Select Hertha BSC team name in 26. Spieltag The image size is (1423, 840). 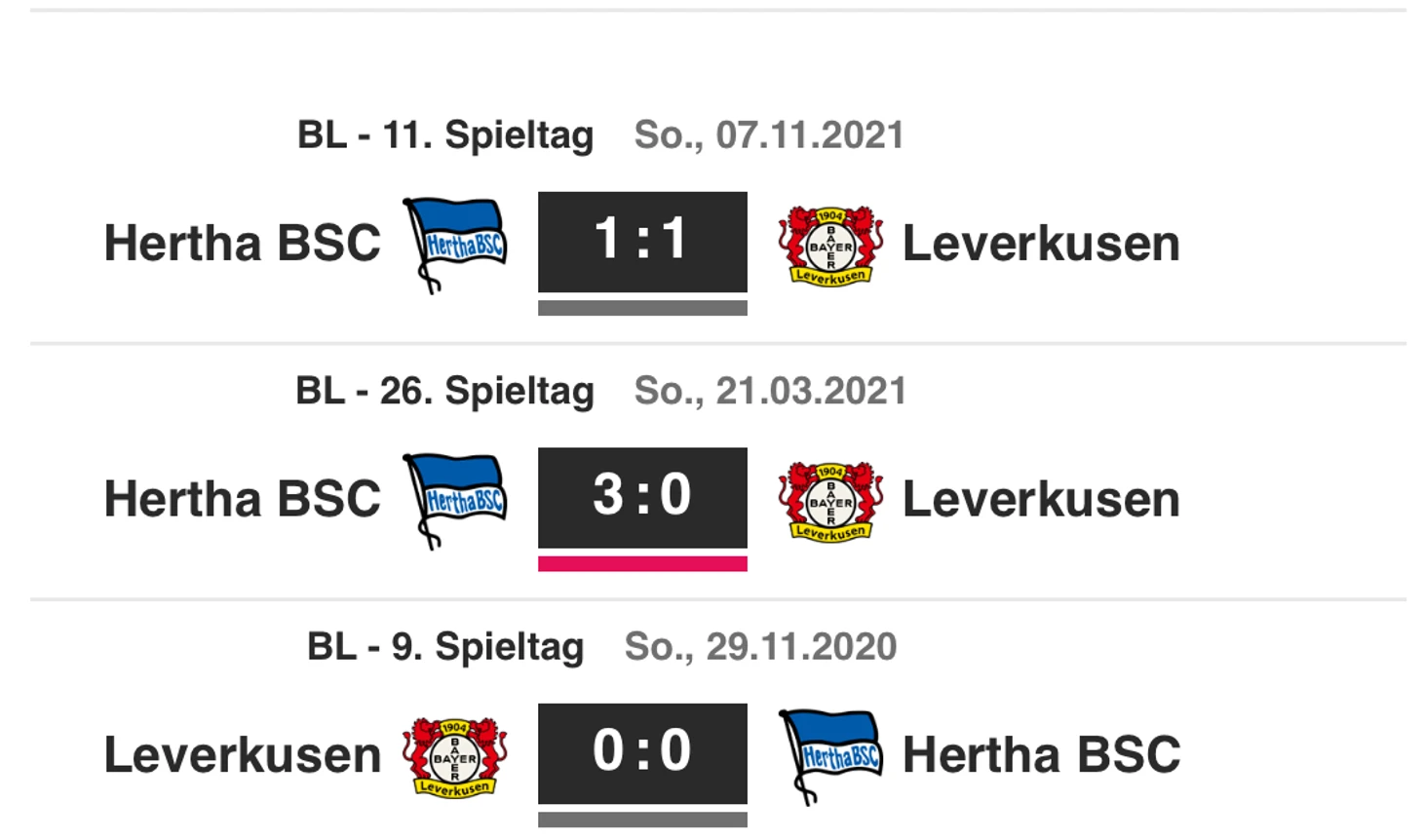coord(242,499)
